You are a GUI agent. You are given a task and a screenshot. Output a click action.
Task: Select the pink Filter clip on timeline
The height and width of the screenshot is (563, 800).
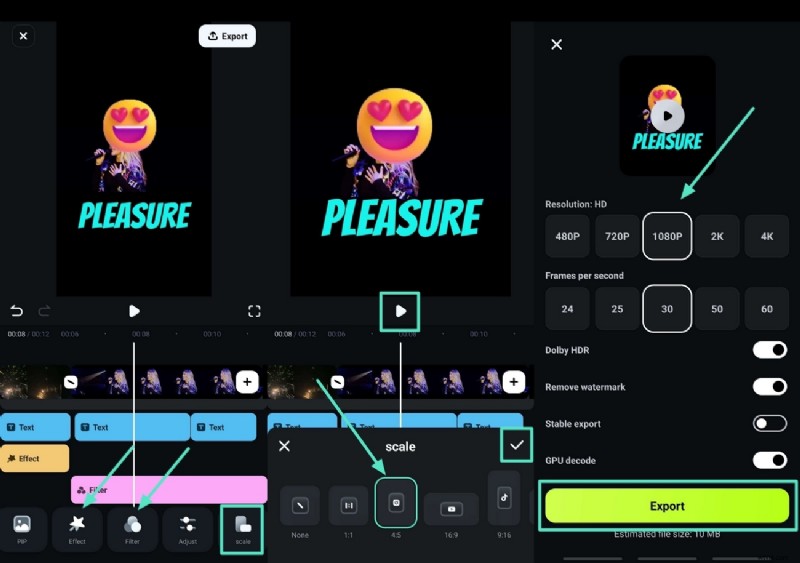[x=169, y=490]
